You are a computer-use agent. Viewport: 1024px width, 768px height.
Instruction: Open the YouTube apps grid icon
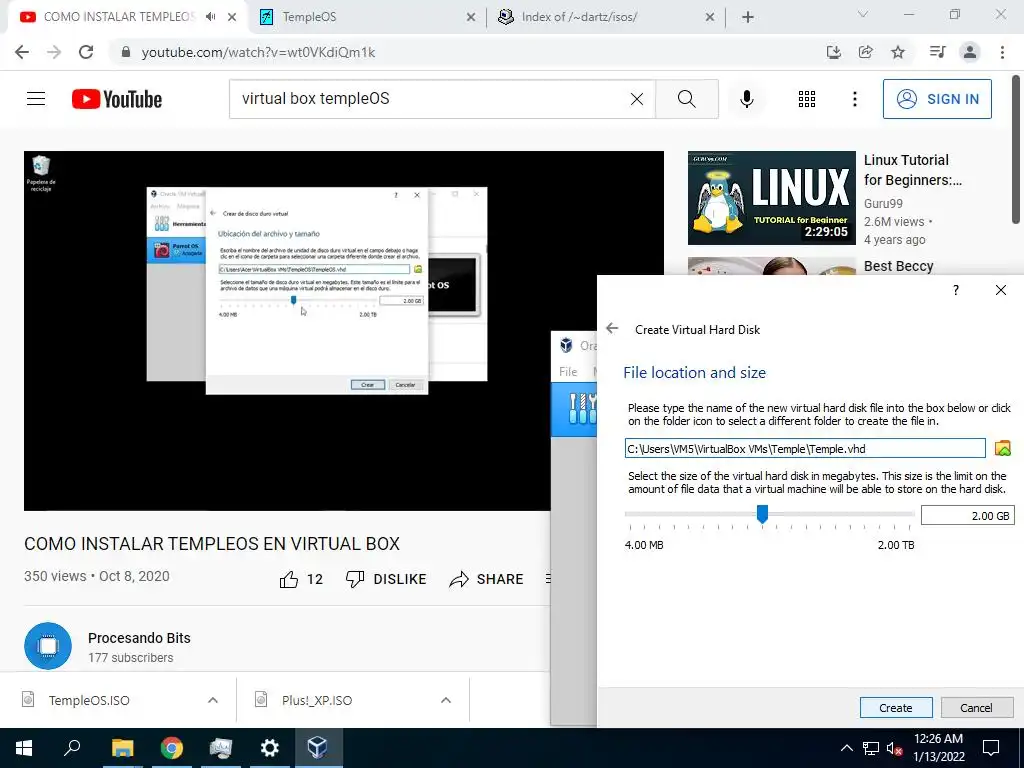[x=807, y=99]
